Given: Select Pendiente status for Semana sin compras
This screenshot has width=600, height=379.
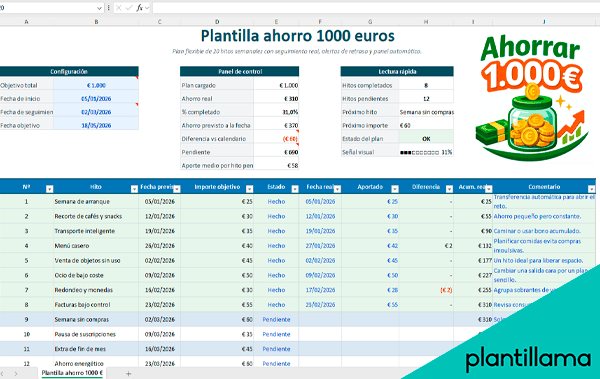Looking at the screenshot, I should (x=276, y=320).
